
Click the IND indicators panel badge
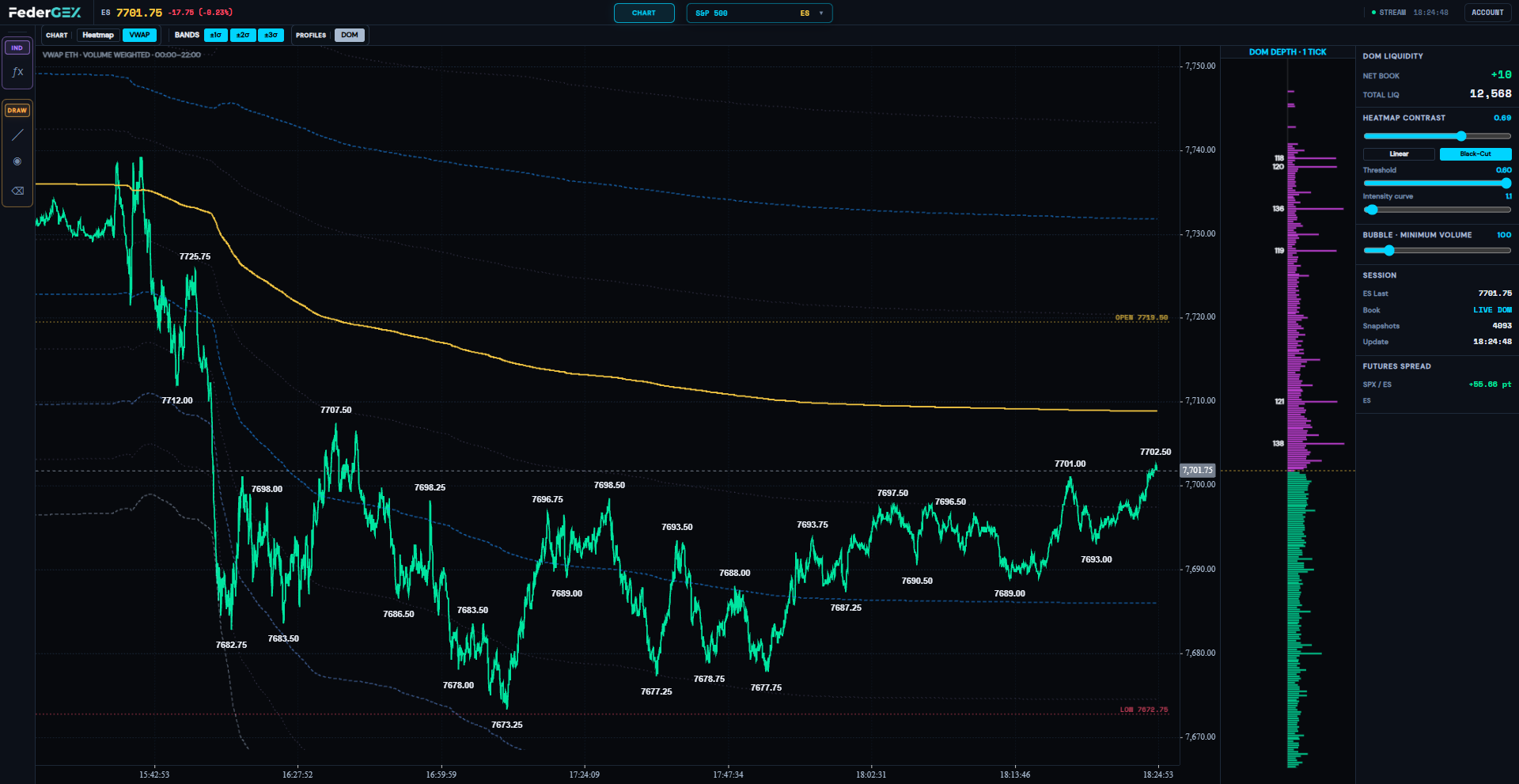17,47
